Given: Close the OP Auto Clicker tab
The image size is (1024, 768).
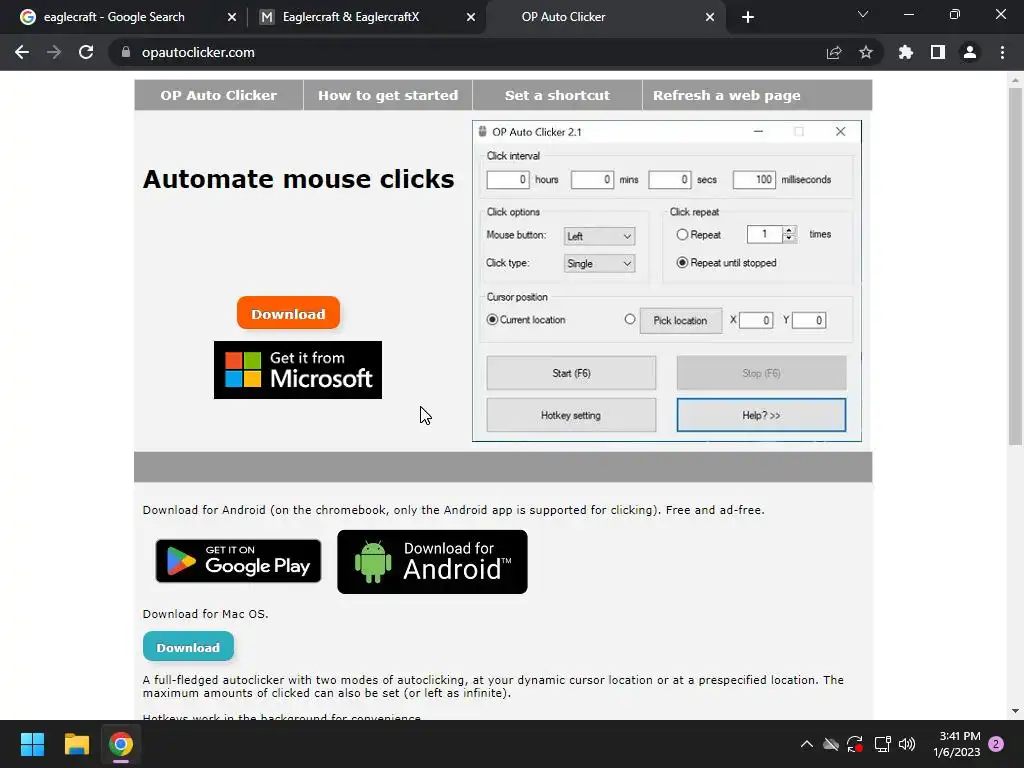Looking at the screenshot, I should click(710, 17).
